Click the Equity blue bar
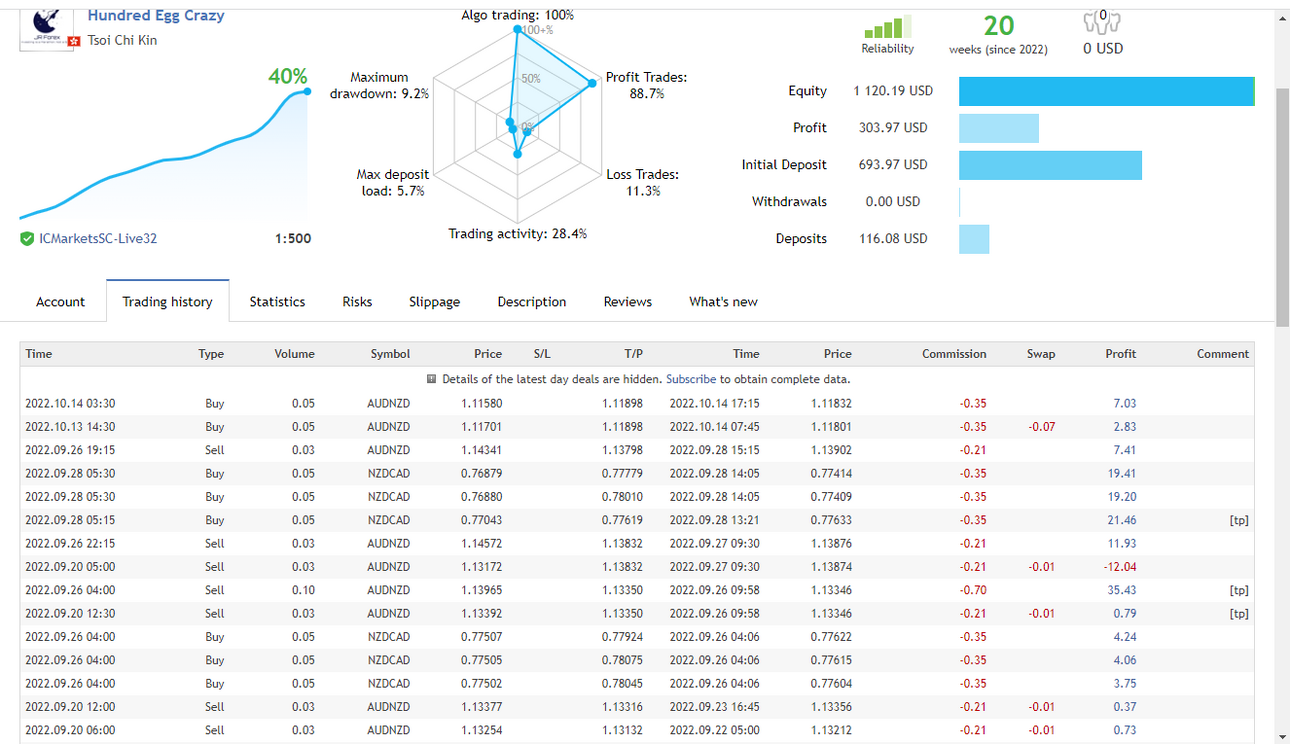The image size is (1290, 744). pos(1106,91)
